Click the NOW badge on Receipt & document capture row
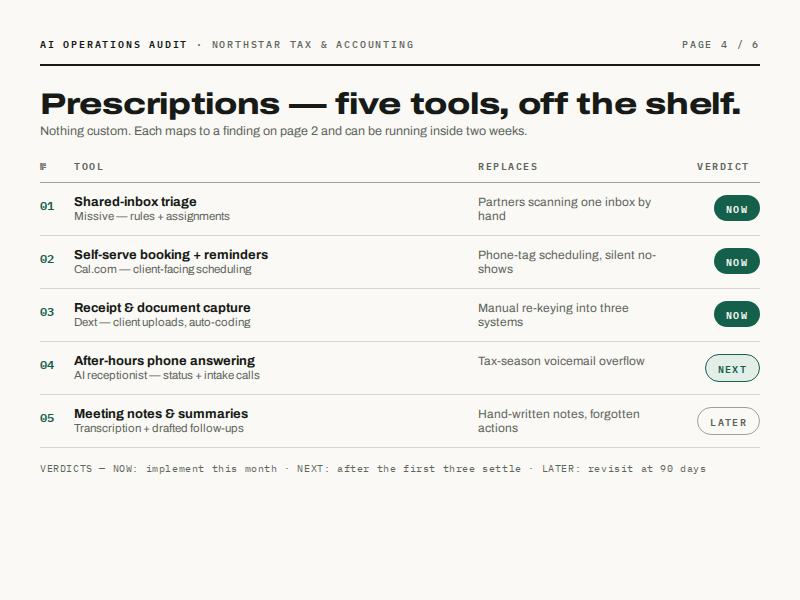Screen dimensions: 800x600 click(x=737, y=315)
